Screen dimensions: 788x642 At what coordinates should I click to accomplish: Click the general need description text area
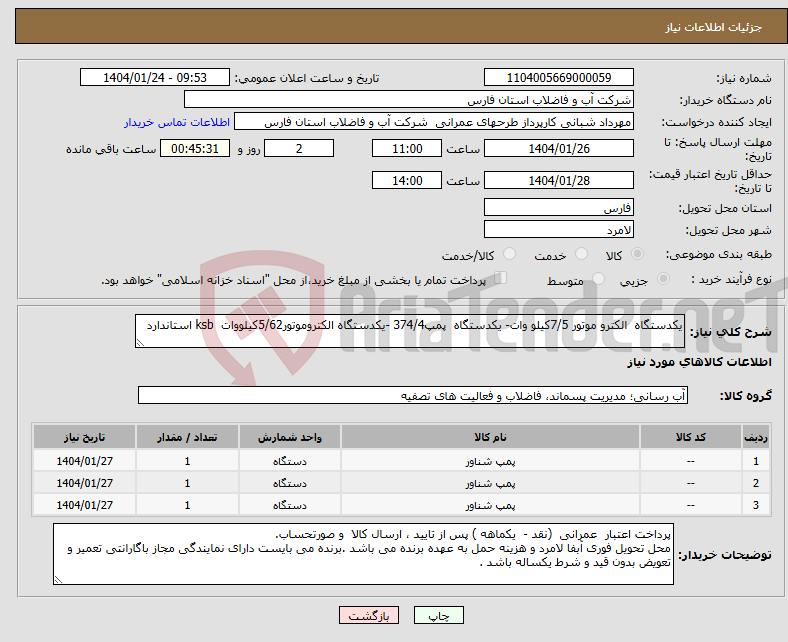[410, 331]
